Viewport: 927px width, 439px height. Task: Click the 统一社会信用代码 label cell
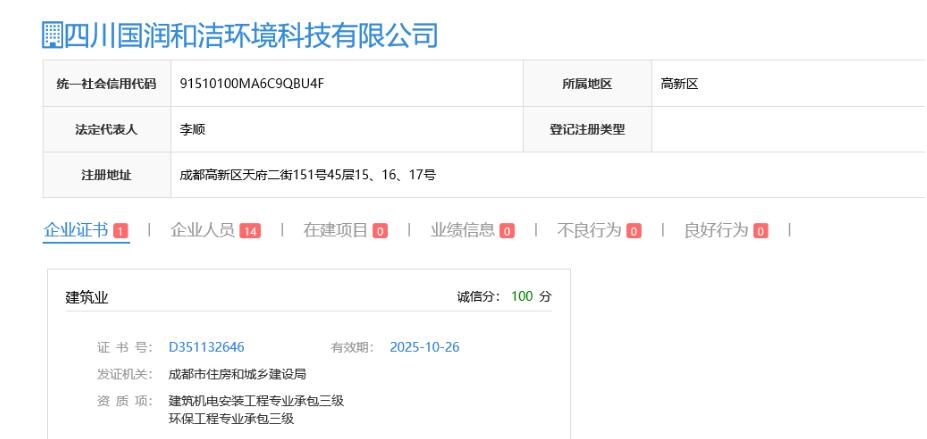click(x=107, y=84)
